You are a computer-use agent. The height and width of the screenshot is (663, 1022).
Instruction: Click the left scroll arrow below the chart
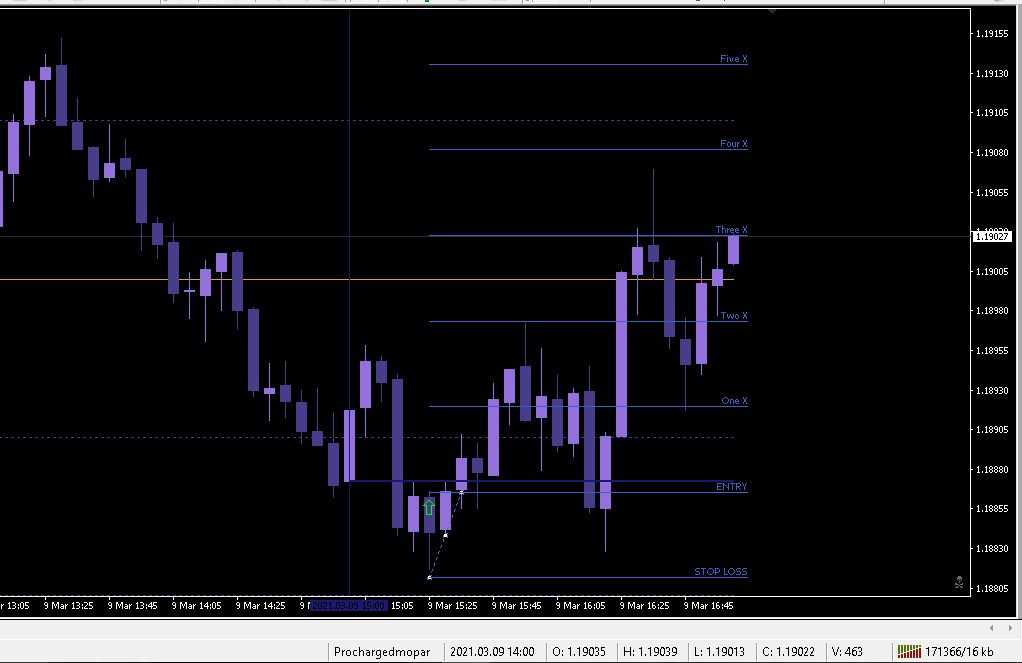click(991, 628)
